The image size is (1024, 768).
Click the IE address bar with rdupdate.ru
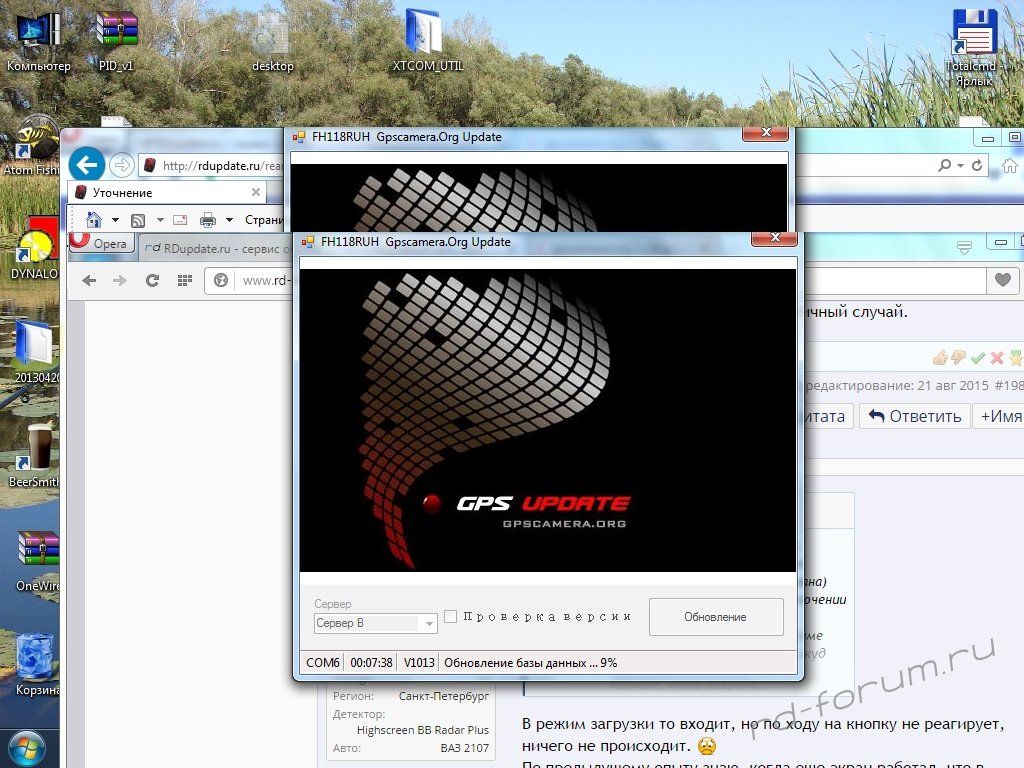tap(220, 165)
